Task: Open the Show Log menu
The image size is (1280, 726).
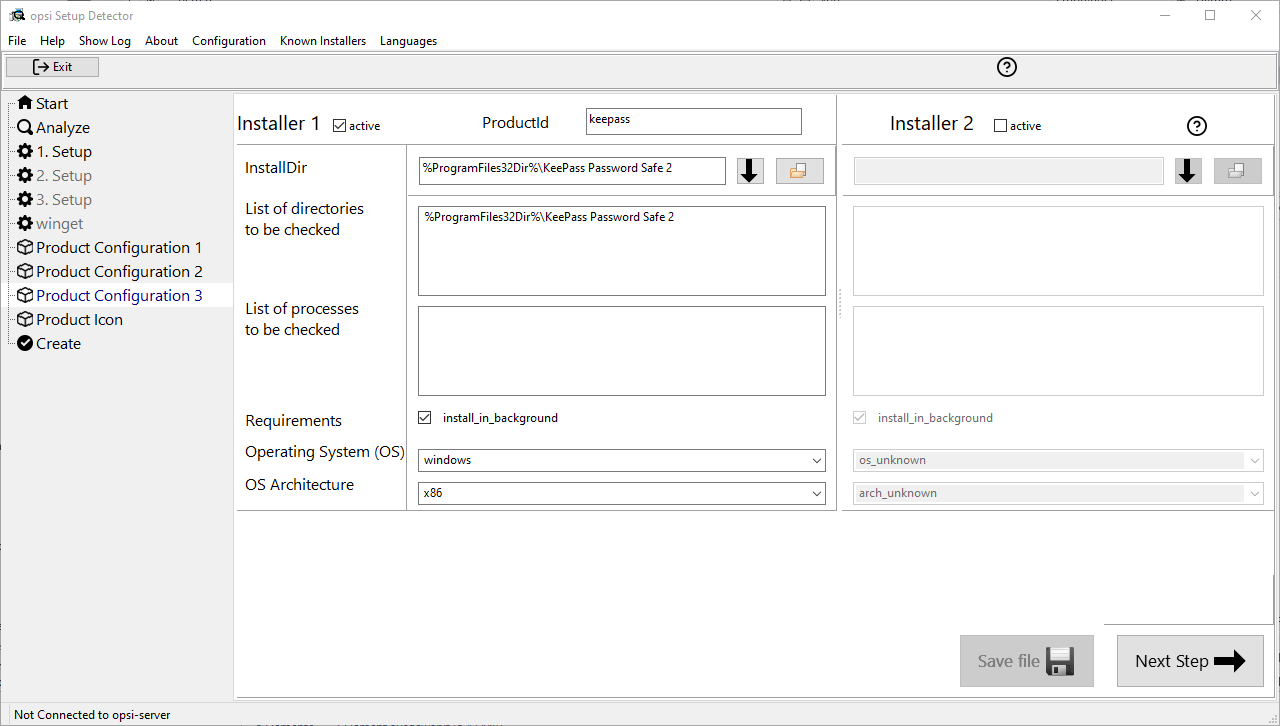Action: tap(105, 41)
